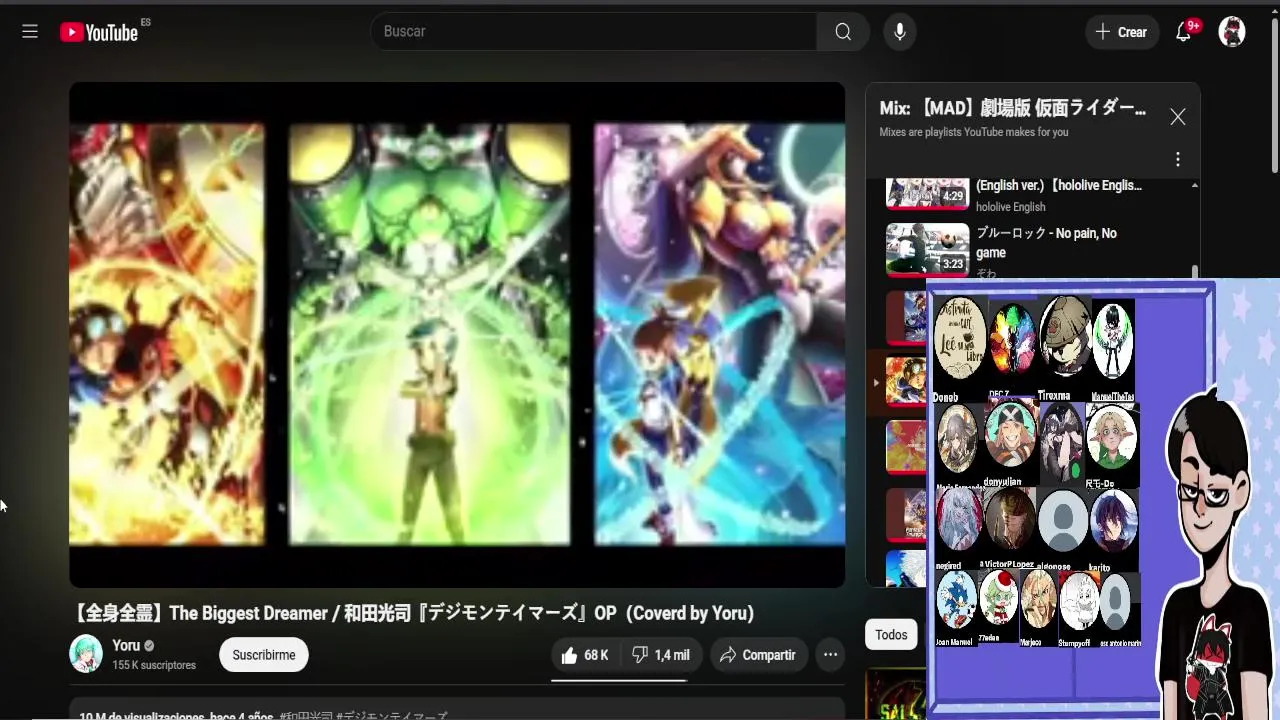The width and height of the screenshot is (1280, 720).
Task: Open Mix playlist three-dot options
Action: pos(1178,160)
